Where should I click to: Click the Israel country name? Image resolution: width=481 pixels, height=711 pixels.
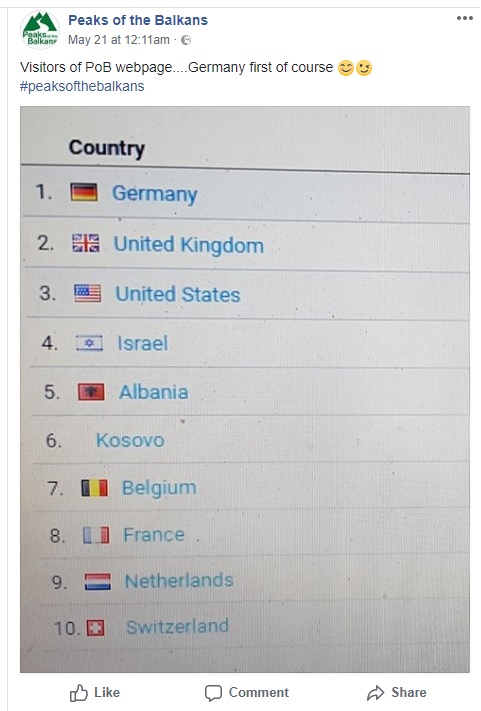tap(142, 343)
